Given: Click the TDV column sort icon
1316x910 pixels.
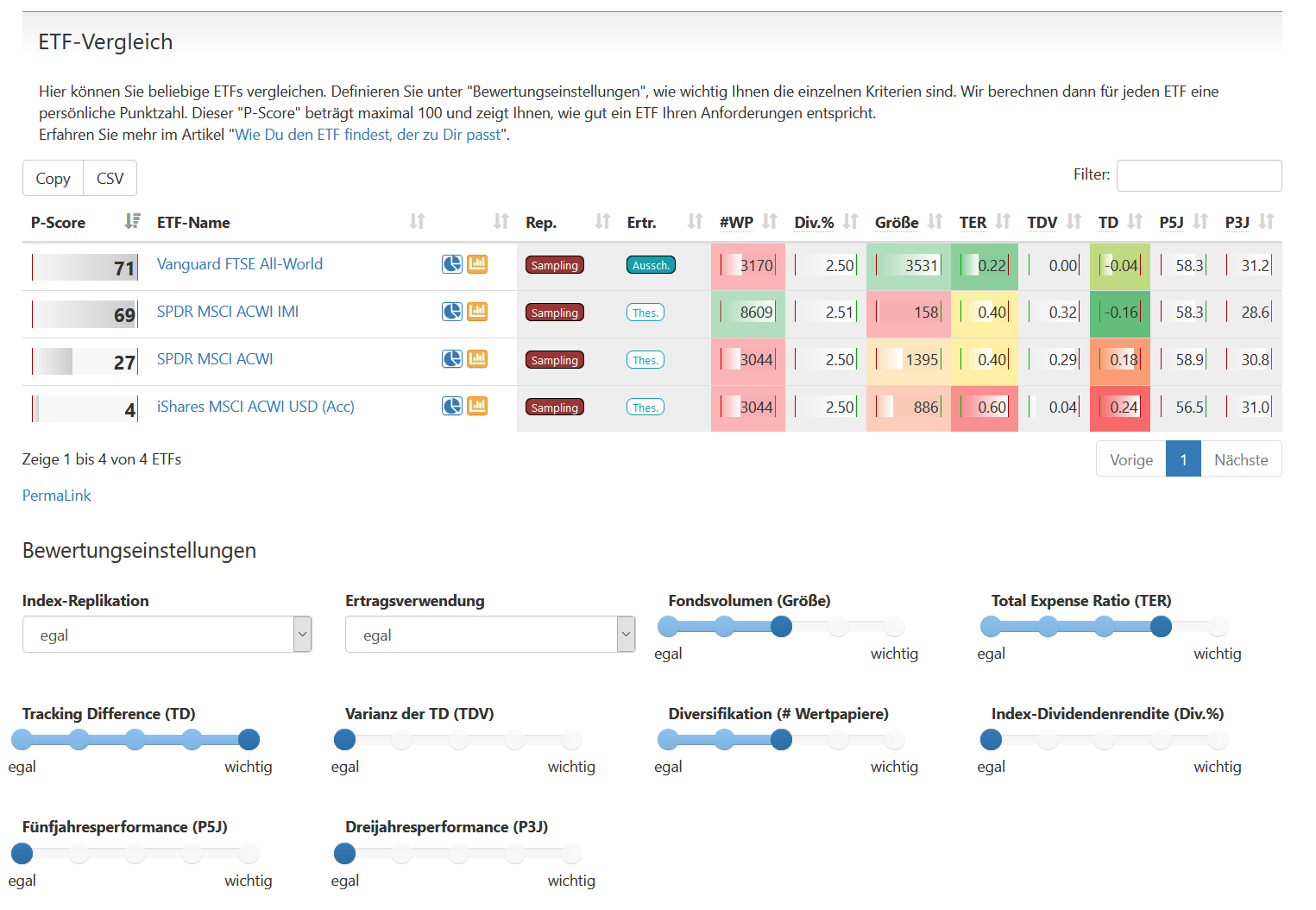Looking at the screenshot, I should [x=1074, y=222].
